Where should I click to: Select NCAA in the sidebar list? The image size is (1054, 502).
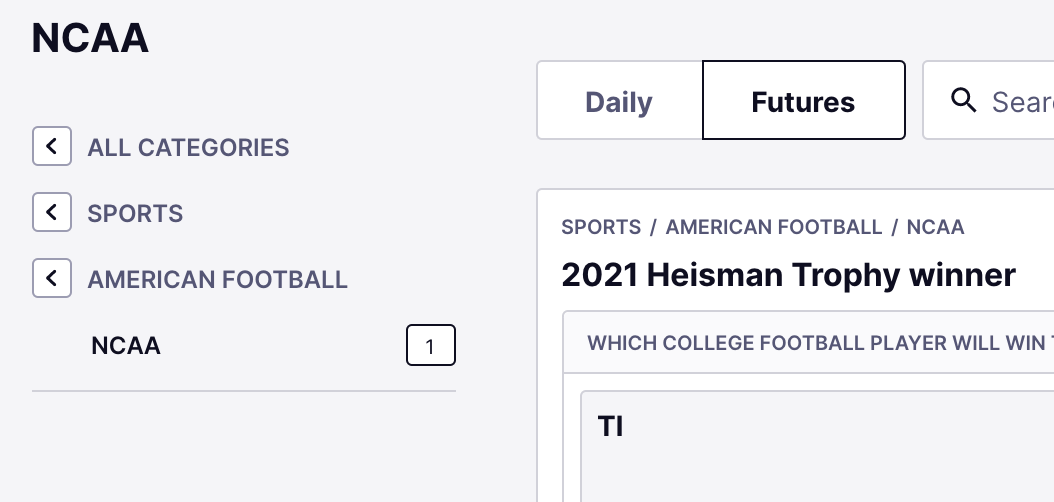click(x=126, y=346)
